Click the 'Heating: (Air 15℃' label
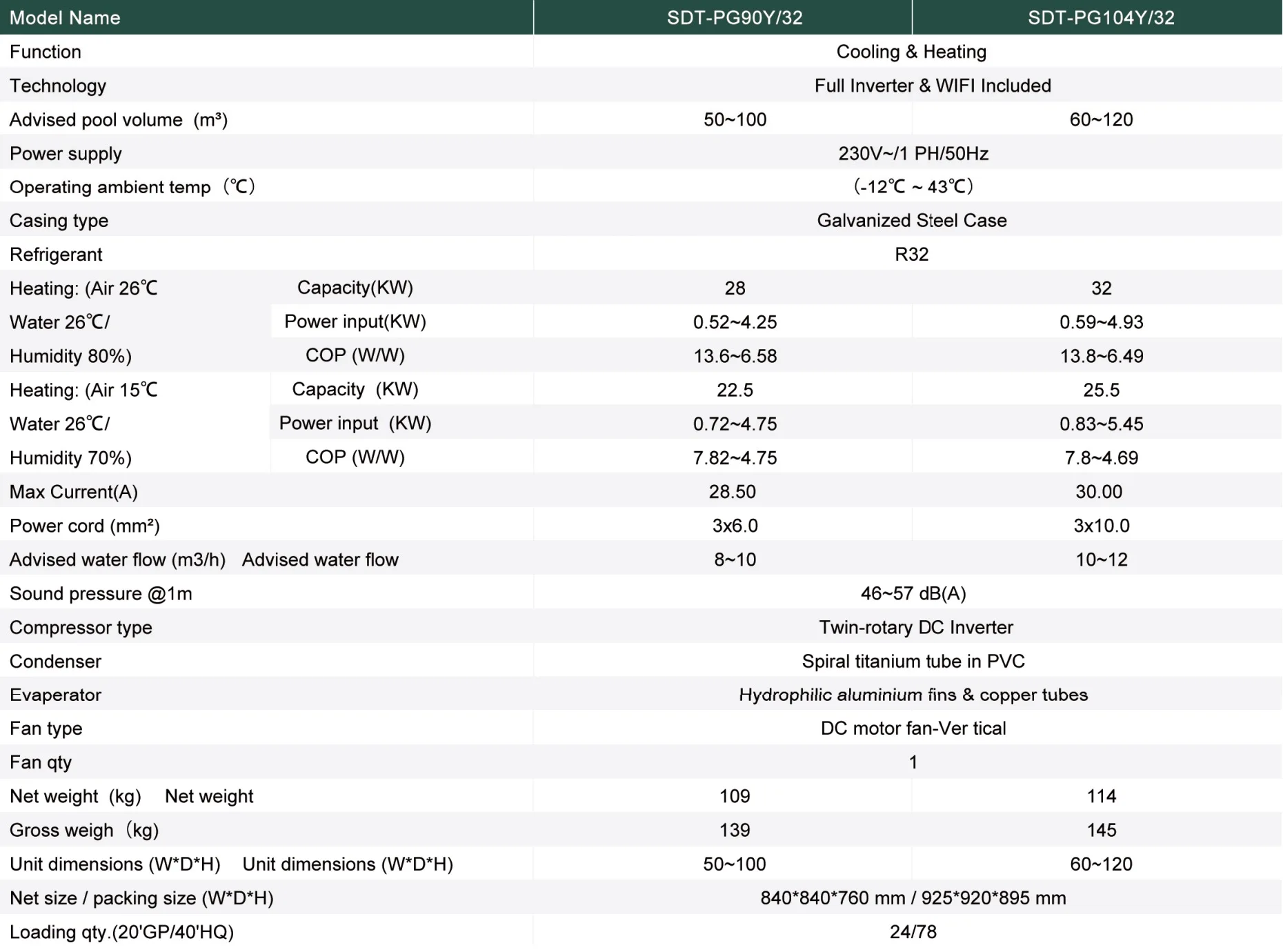 pos(83,390)
